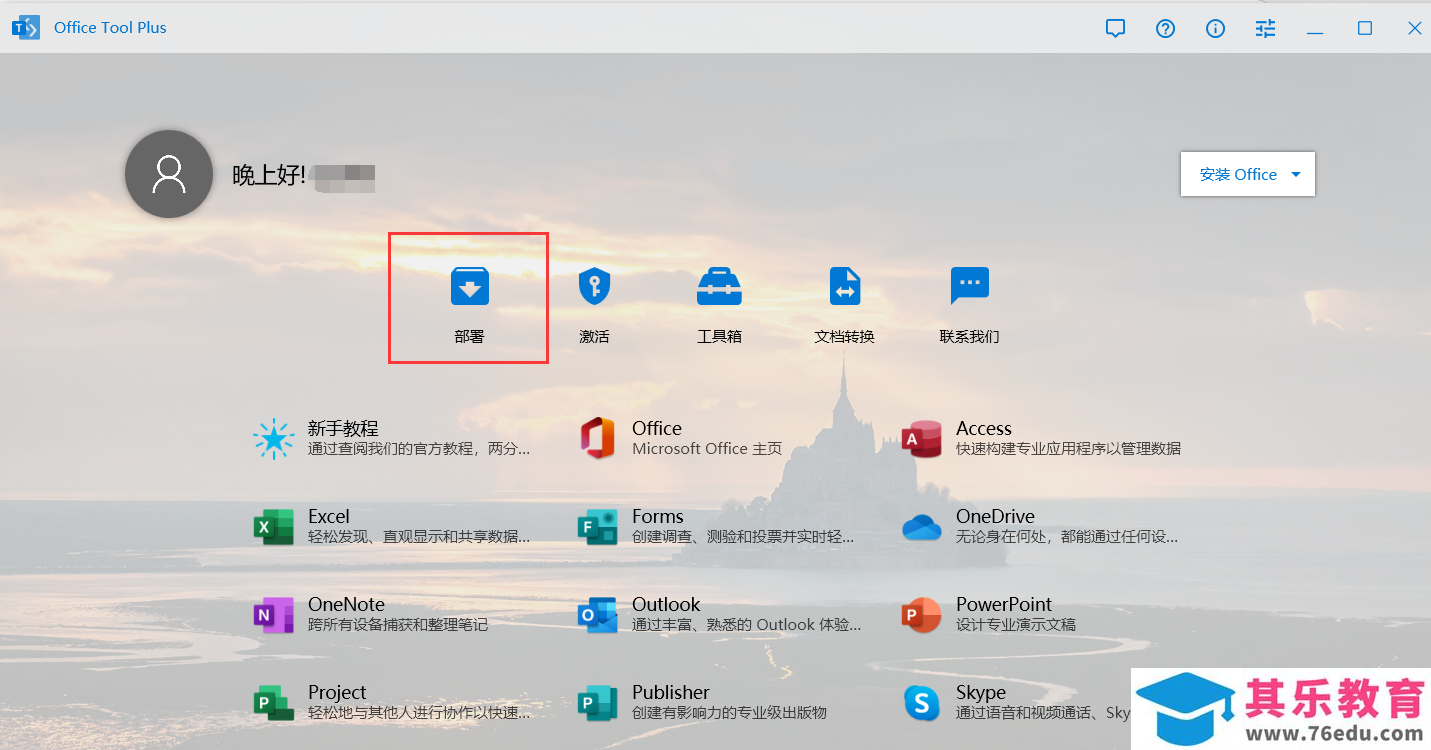Image resolution: width=1431 pixels, height=750 pixels.
Task: Click the Excel app icon
Action: point(273,526)
